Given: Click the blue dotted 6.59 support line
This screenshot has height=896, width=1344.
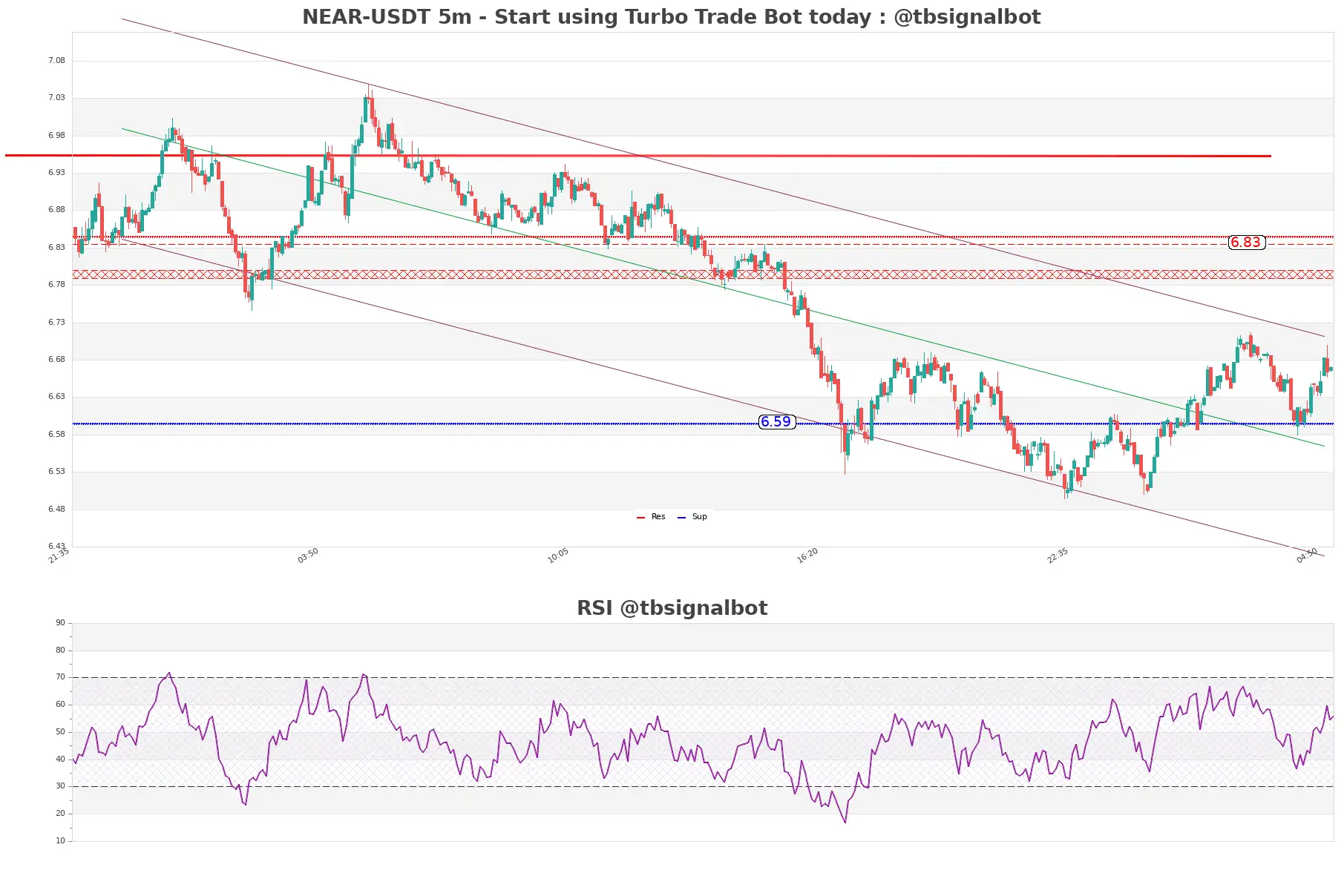Looking at the screenshot, I should coord(703,424).
